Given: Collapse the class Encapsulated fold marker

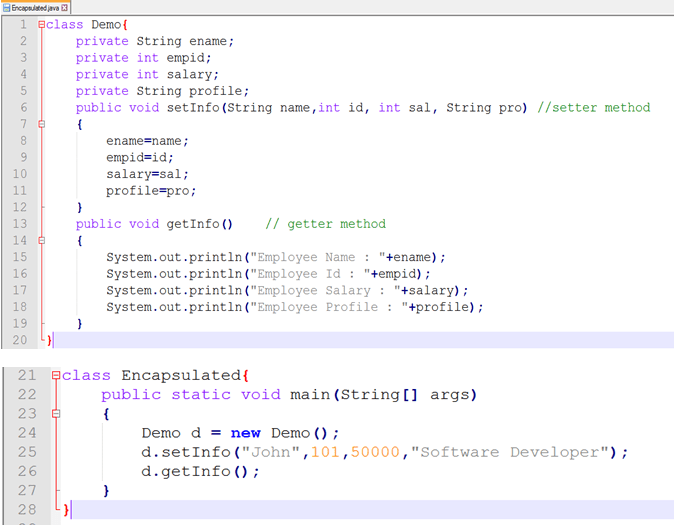Looking at the screenshot, I should coord(56,375).
